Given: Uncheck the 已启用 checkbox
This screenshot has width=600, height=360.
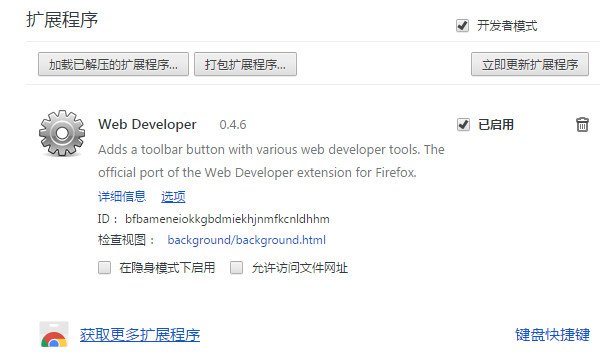Looking at the screenshot, I should pyautogui.click(x=463, y=124).
